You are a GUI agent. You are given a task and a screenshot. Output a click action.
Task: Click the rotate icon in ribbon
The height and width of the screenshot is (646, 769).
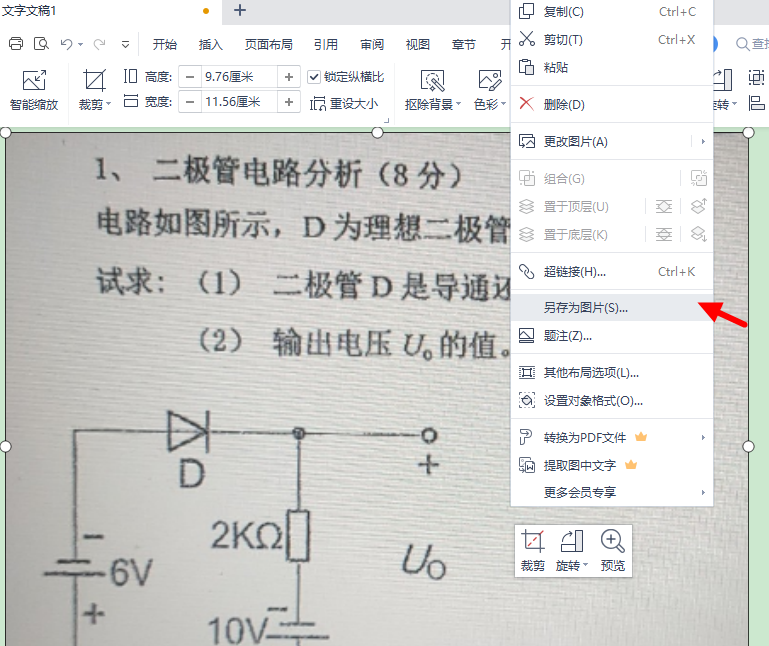click(723, 80)
